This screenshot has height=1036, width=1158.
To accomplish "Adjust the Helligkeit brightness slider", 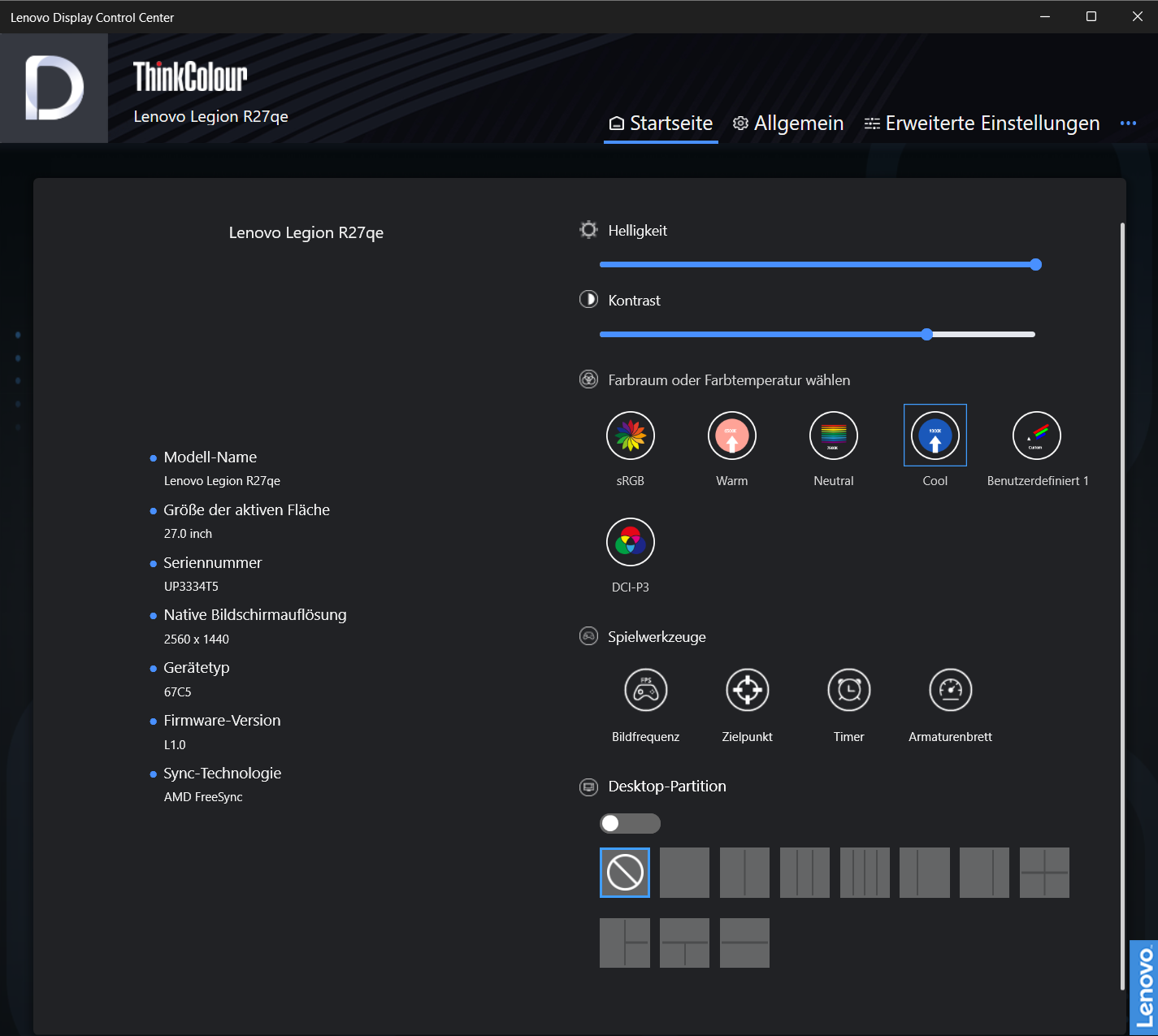I will pos(818,264).
